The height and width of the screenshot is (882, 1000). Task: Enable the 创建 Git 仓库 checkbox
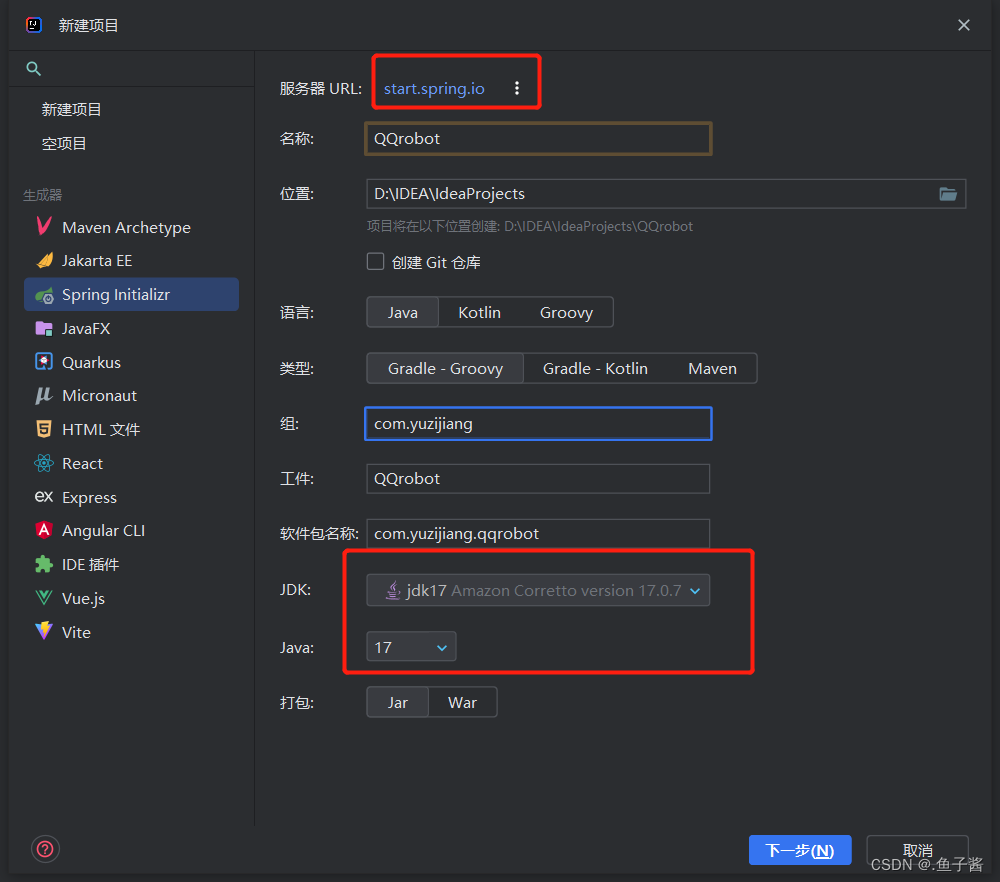click(375, 261)
